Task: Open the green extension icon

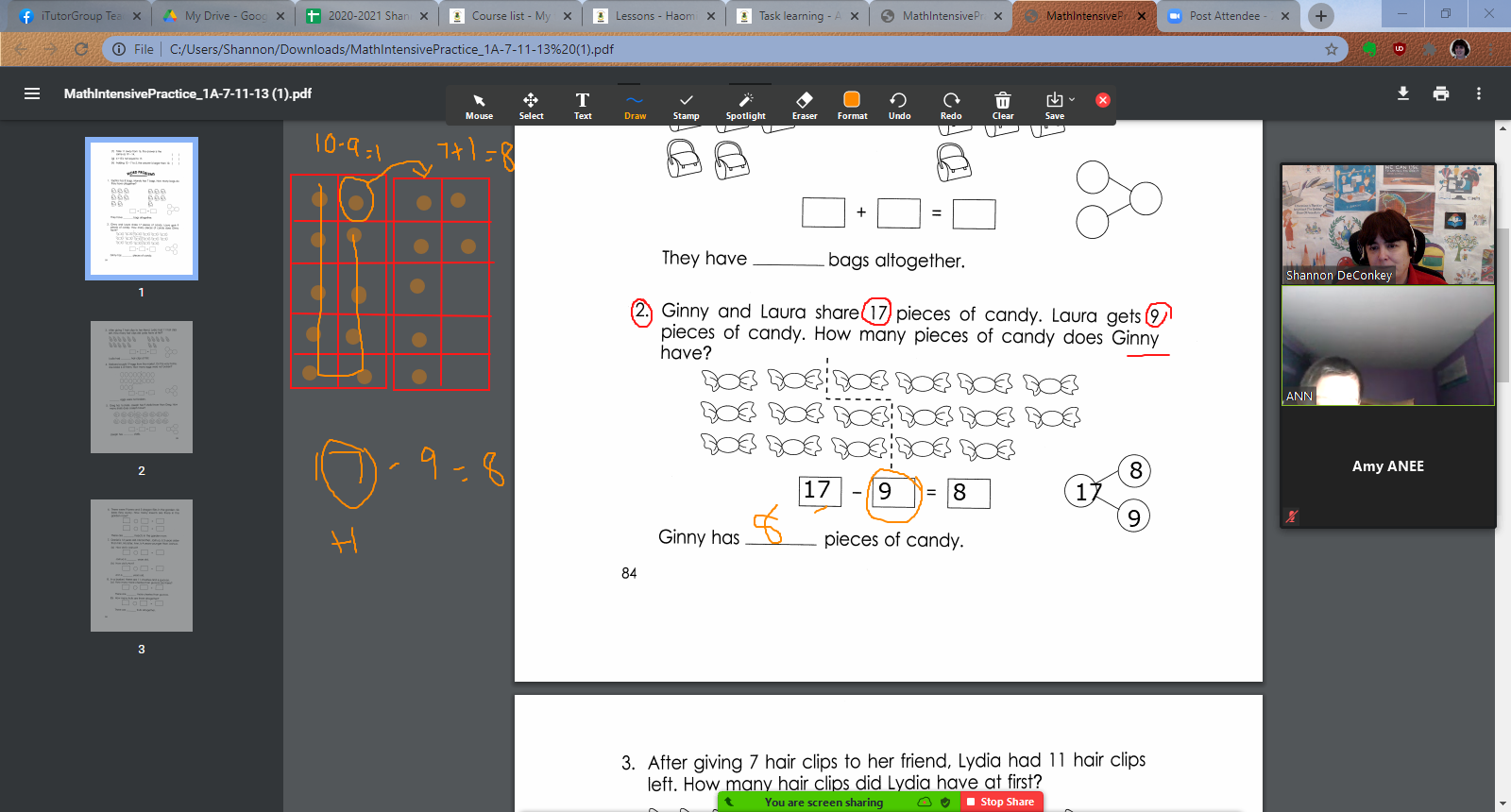Action: click(x=1370, y=49)
